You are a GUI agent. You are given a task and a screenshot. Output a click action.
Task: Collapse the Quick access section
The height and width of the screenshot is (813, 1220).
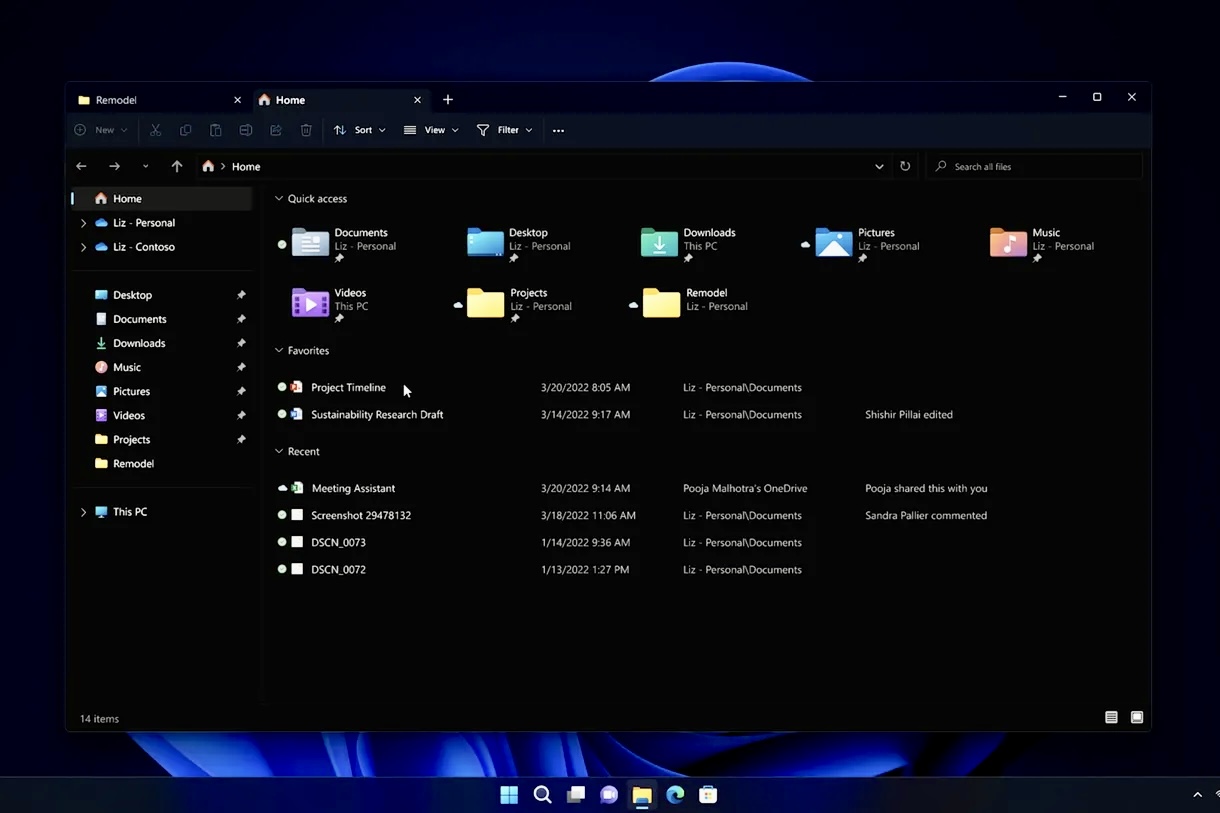[x=279, y=199]
